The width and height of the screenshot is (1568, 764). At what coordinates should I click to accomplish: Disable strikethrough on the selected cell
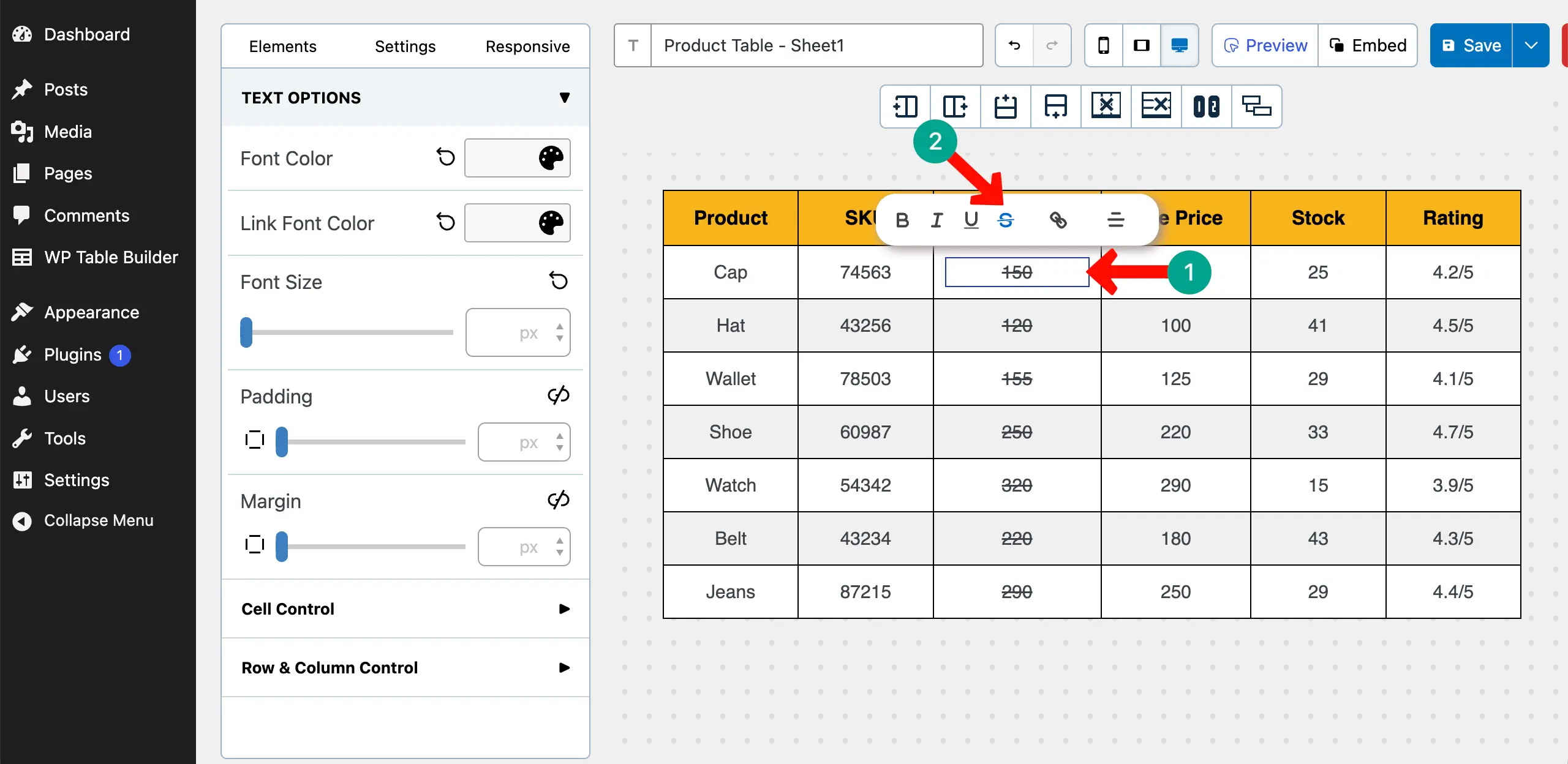coord(1006,219)
